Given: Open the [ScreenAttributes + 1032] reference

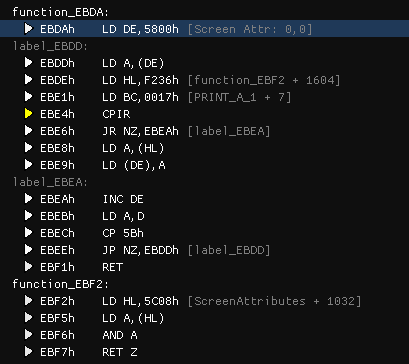Looking at the screenshot, I should (x=274, y=301).
